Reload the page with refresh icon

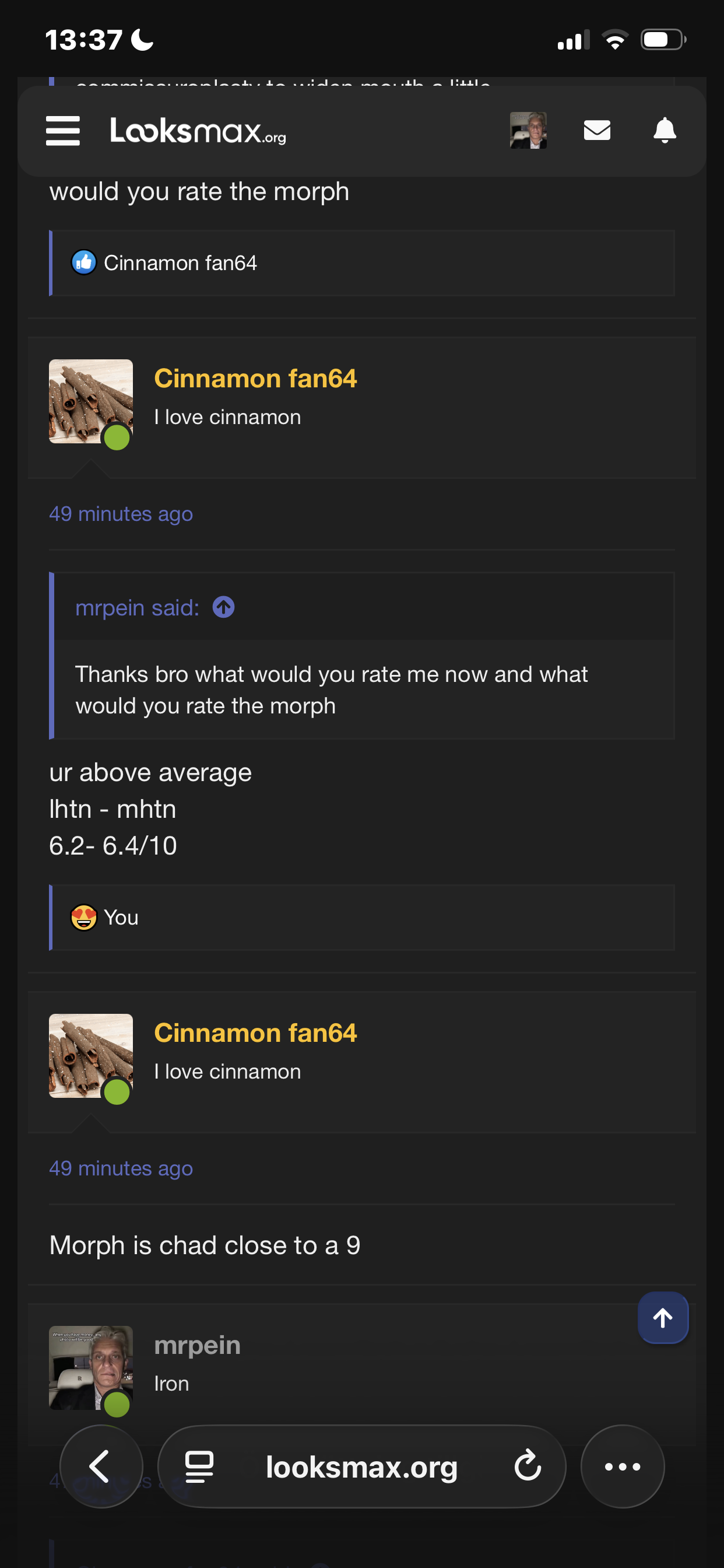tap(527, 1466)
